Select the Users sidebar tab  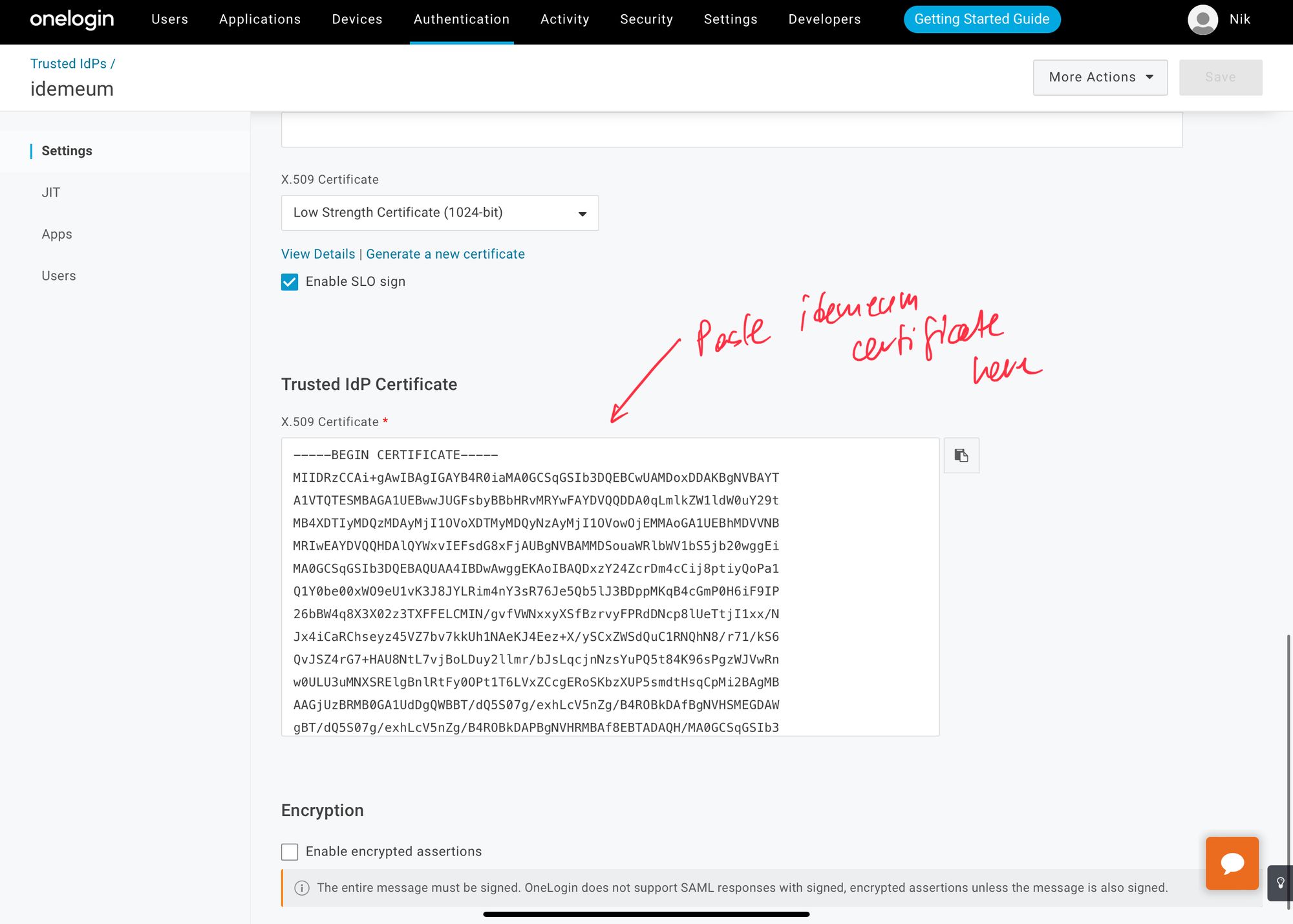tap(59, 276)
